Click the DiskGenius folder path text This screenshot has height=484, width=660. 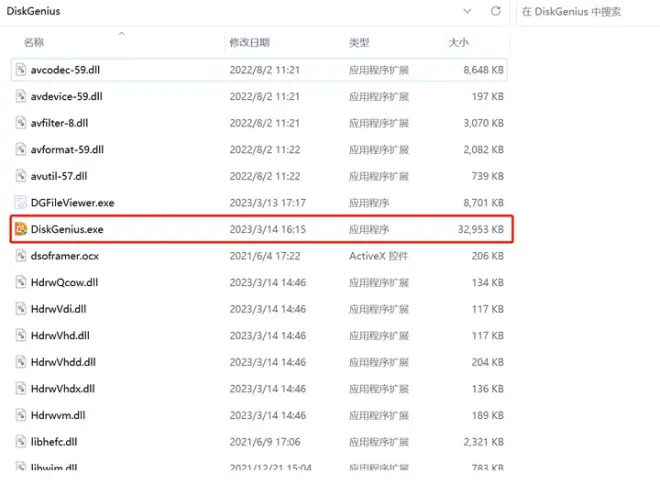[35, 11]
